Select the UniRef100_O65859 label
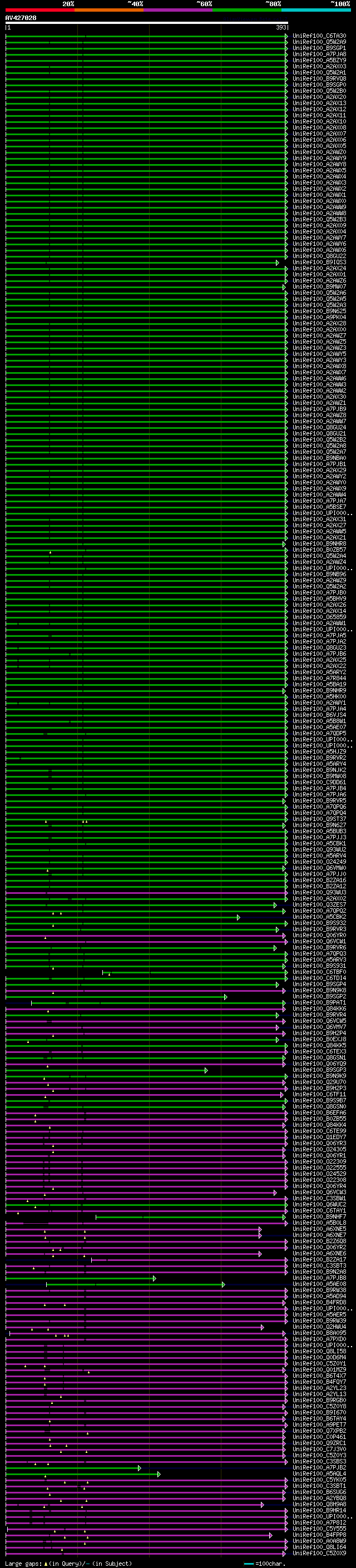The width and height of the screenshot is (356, 1568). [x=319, y=617]
